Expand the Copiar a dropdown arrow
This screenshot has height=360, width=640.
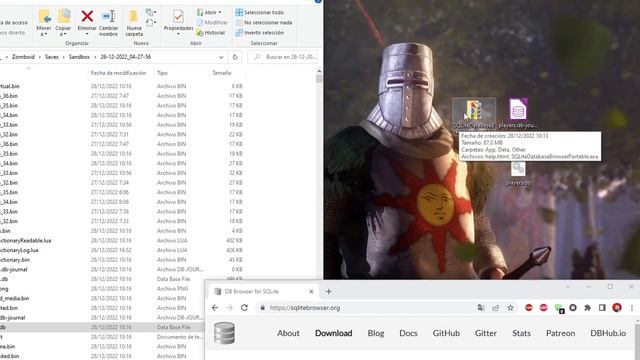coord(64,34)
